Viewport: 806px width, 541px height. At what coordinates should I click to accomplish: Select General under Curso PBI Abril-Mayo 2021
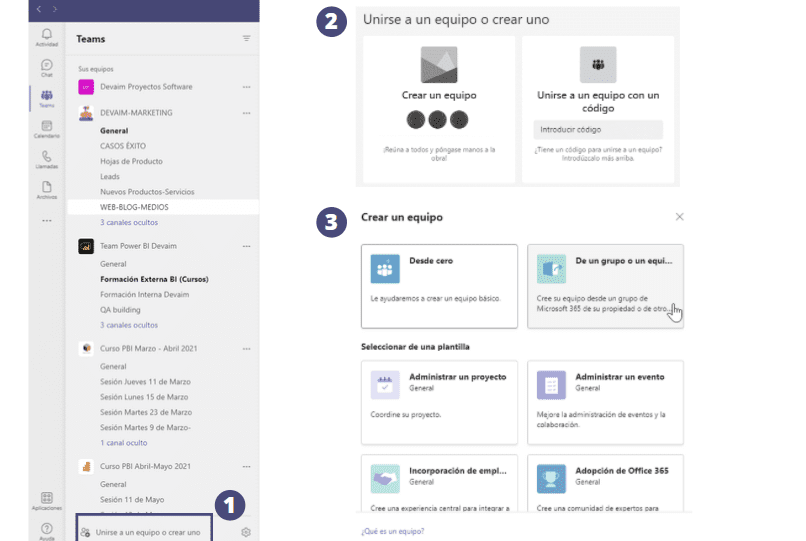click(x=113, y=484)
